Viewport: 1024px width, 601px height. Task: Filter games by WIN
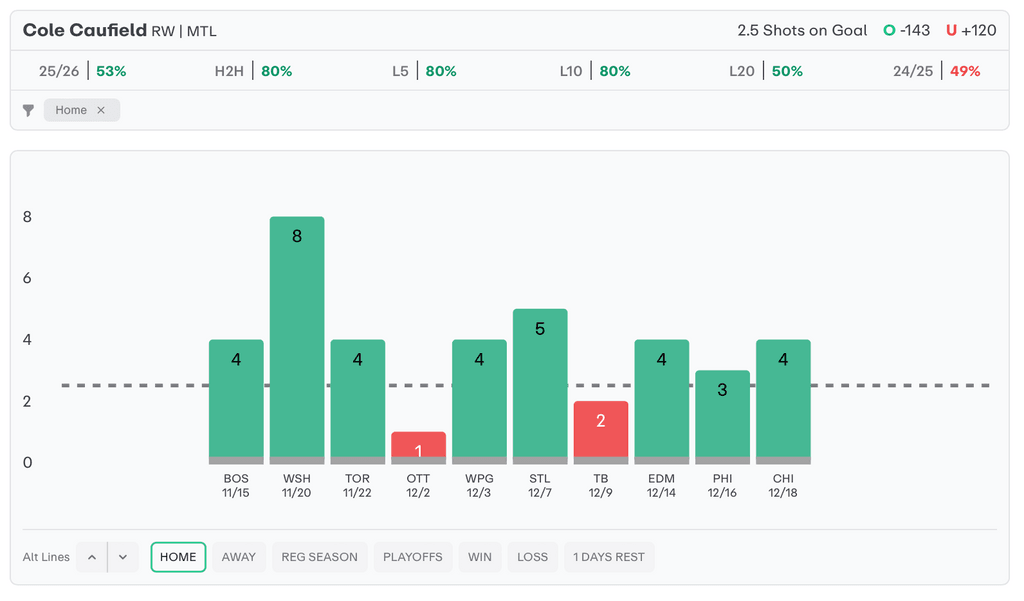point(480,557)
